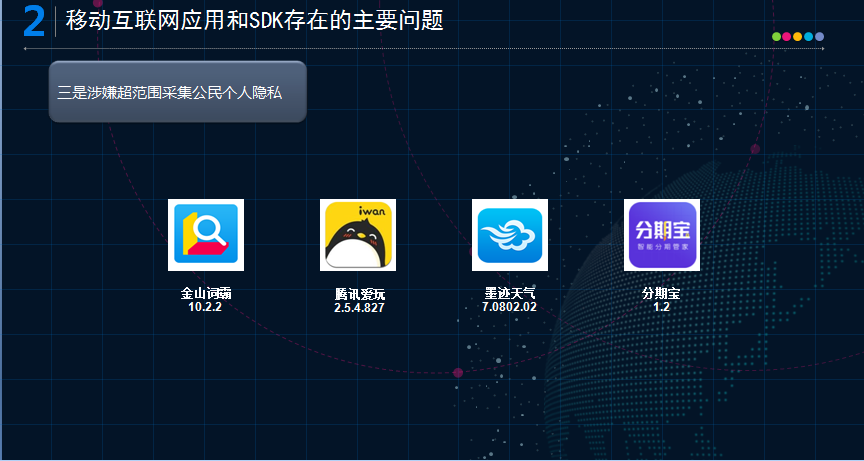
Task: Click the 墨迹天气 cloud icon
Action: click(510, 235)
